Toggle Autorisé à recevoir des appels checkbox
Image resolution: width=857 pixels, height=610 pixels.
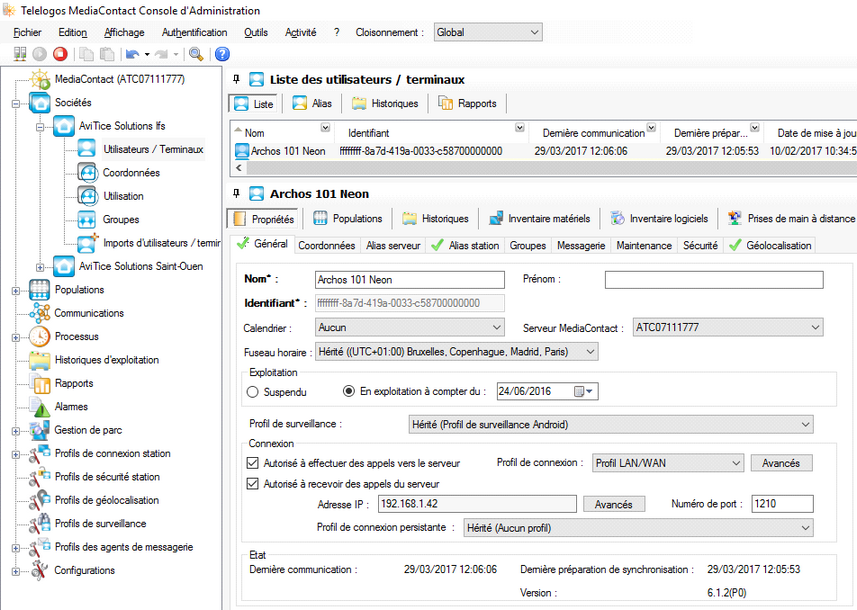[253, 484]
